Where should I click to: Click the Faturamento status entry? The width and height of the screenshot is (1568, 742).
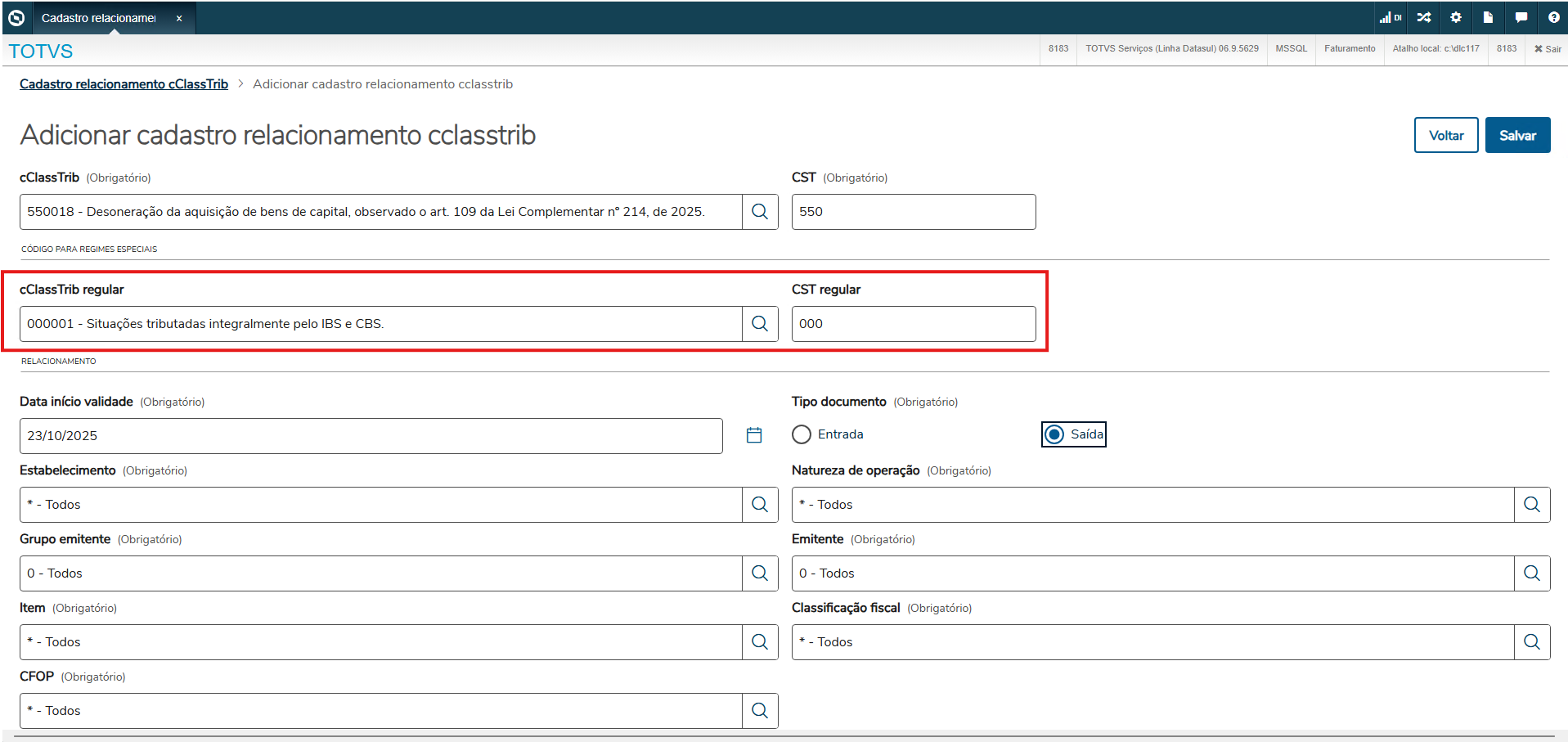point(1350,49)
